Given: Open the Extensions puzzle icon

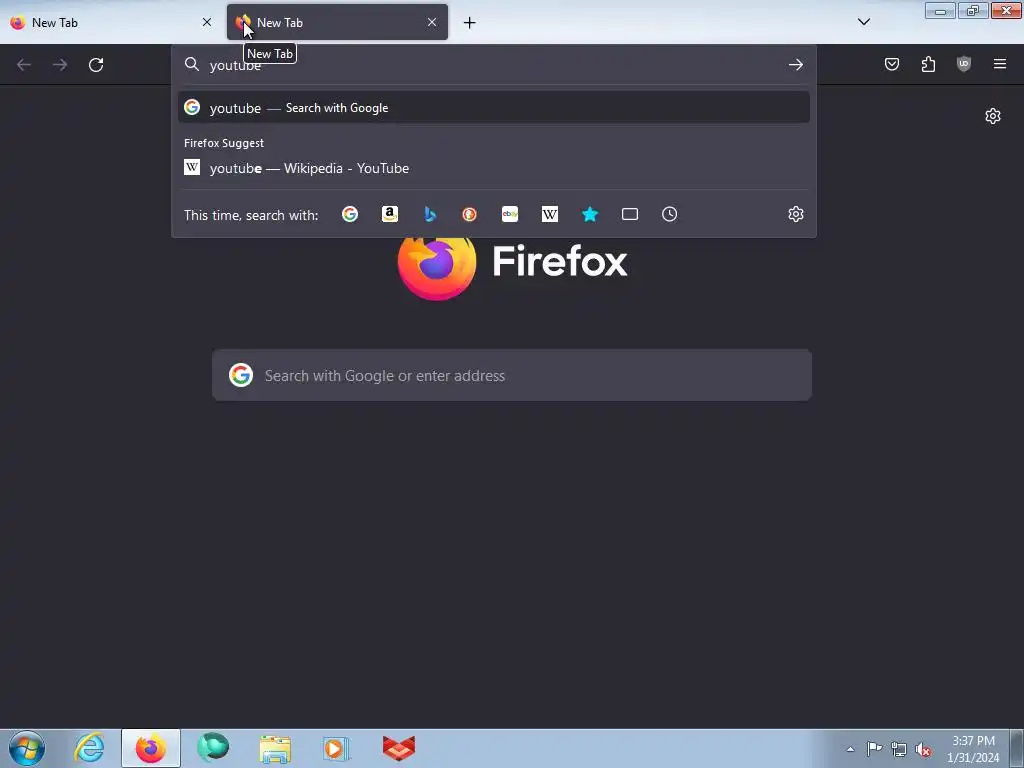Looking at the screenshot, I should point(928,64).
